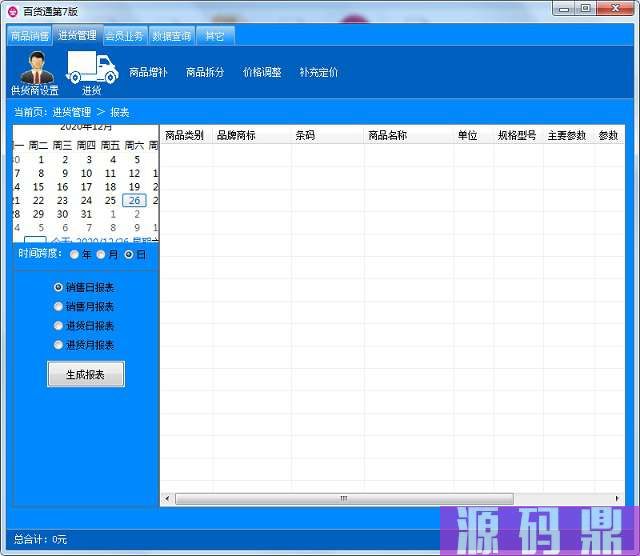
Task: Select December 31 in the calendar
Action: [86, 214]
